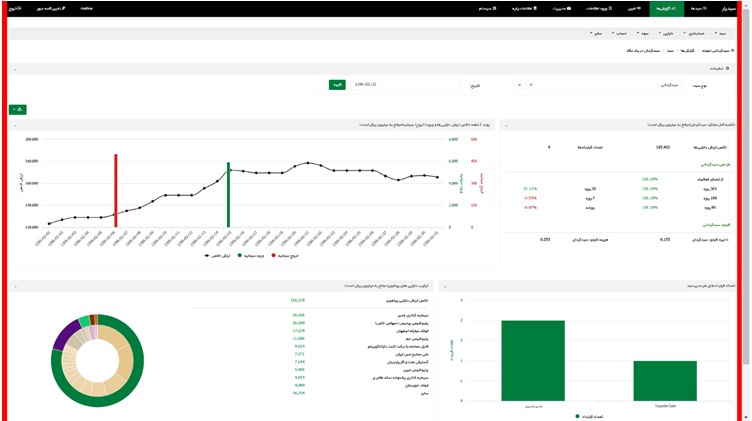This screenshot has height=421, width=752.
Task: Open the سبدها tab in top navigation
Action: (698, 9)
